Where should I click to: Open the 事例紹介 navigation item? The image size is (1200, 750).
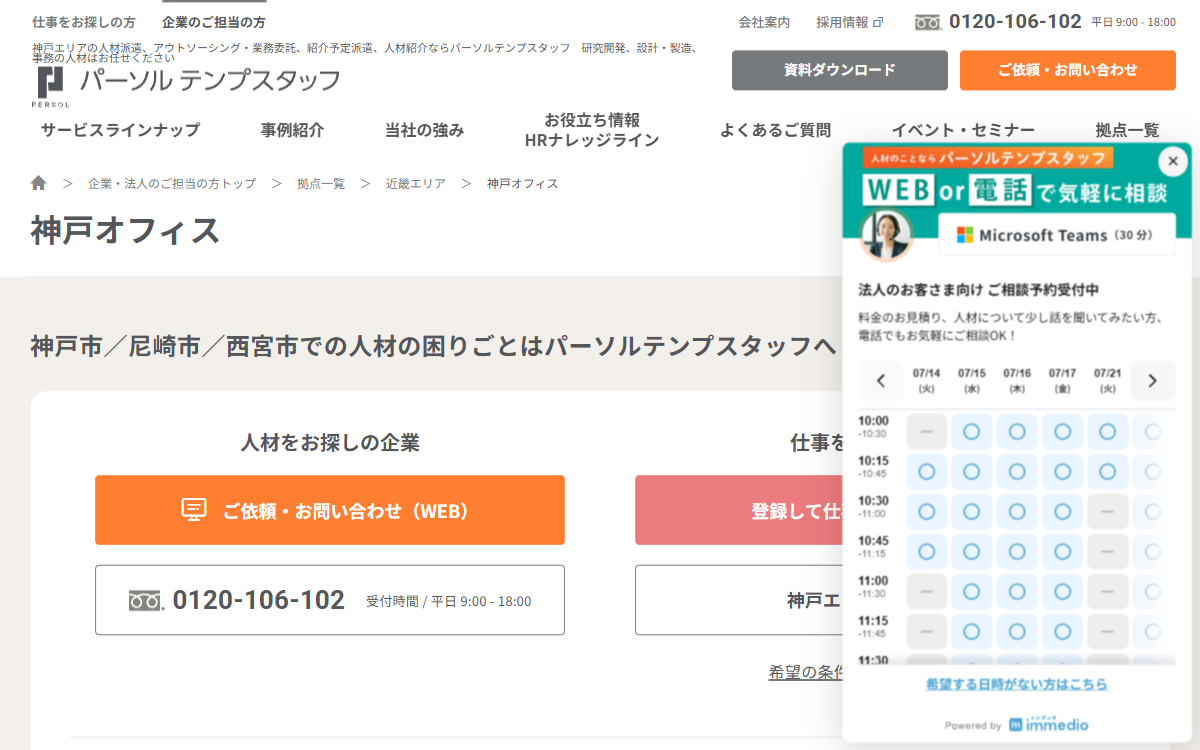292,130
